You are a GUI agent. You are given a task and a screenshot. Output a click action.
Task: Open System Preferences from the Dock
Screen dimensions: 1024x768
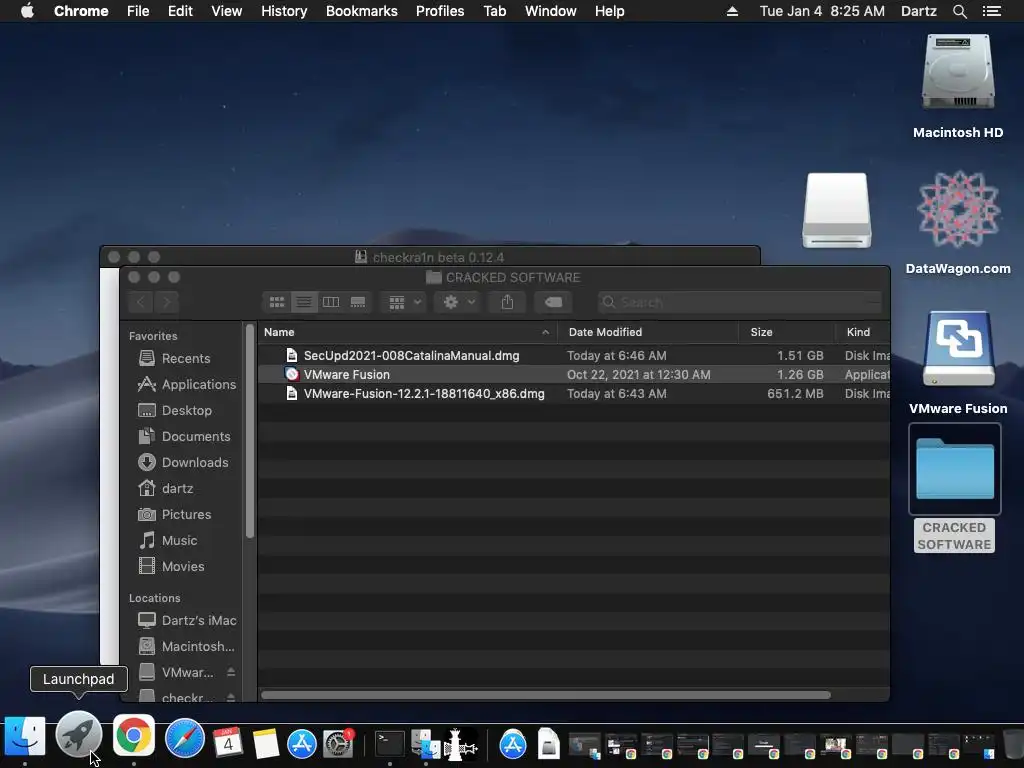[339, 743]
